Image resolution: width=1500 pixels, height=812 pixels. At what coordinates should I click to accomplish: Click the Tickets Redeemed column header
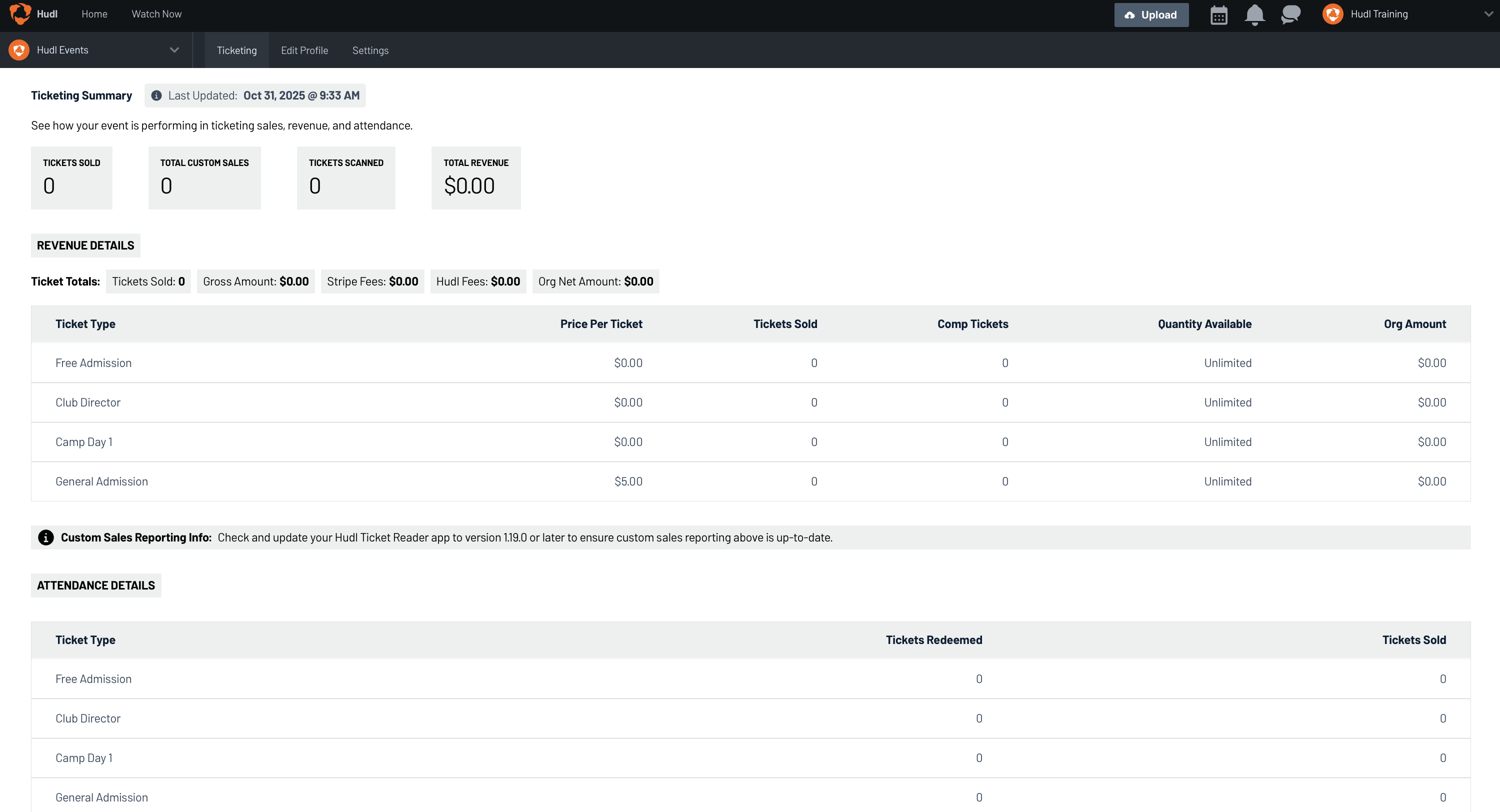(x=933, y=639)
